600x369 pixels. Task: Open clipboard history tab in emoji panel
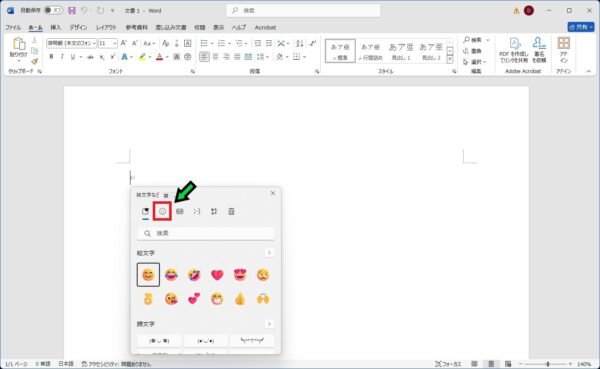coord(231,211)
